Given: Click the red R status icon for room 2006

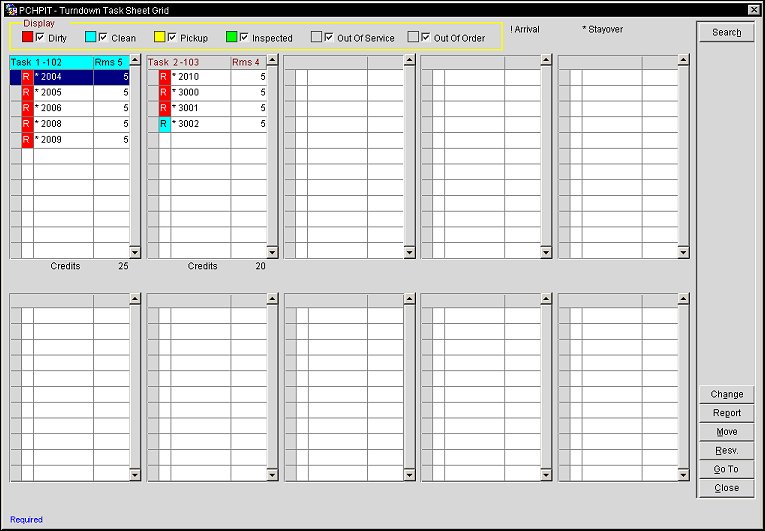Looking at the screenshot, I should (x=27, y=108).
